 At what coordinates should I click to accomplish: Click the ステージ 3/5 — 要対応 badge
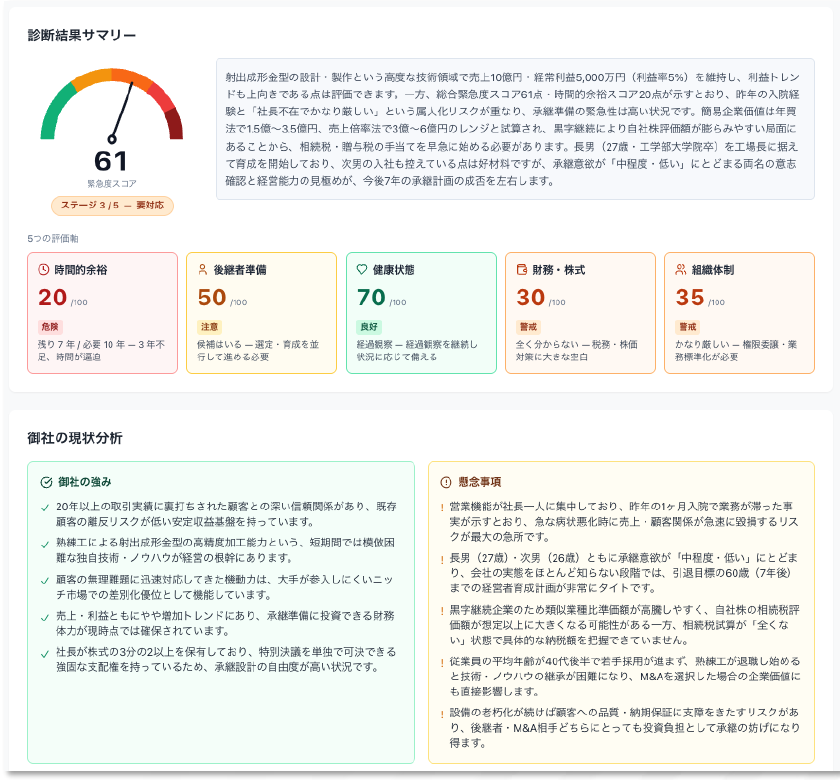(112, 205)
